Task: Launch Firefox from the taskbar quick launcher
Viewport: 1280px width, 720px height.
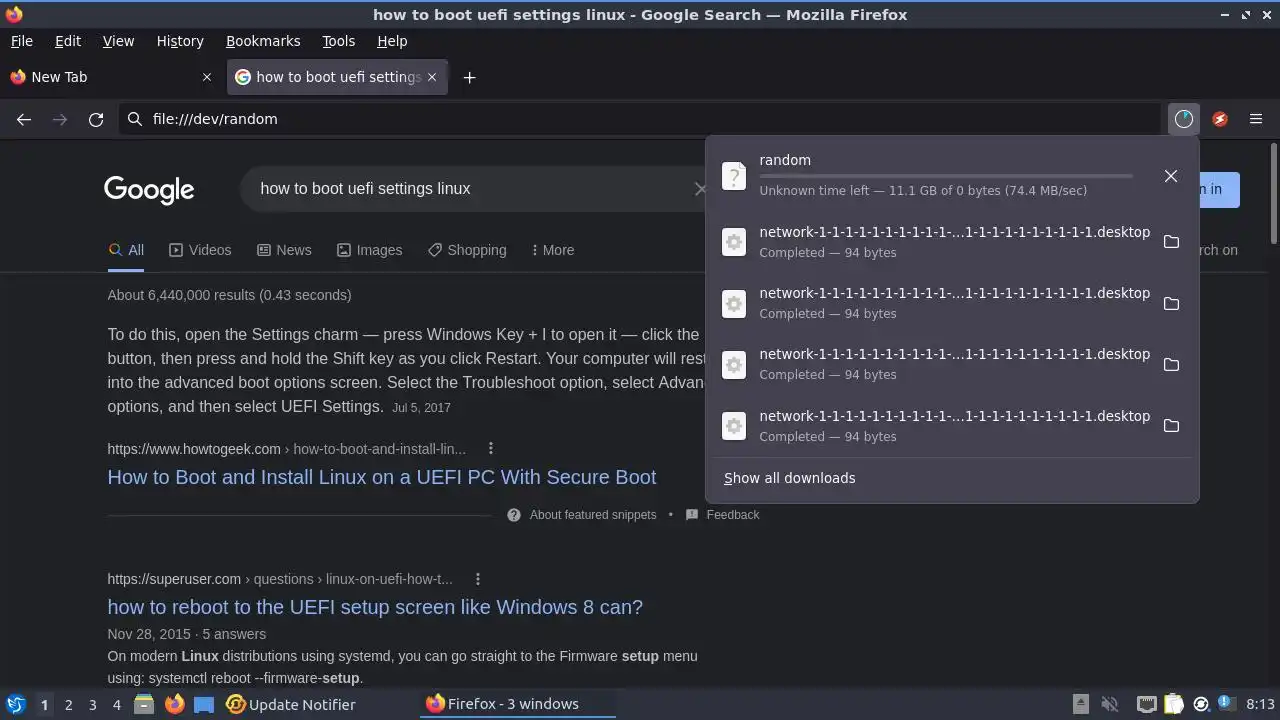Action: pos(175,704)
